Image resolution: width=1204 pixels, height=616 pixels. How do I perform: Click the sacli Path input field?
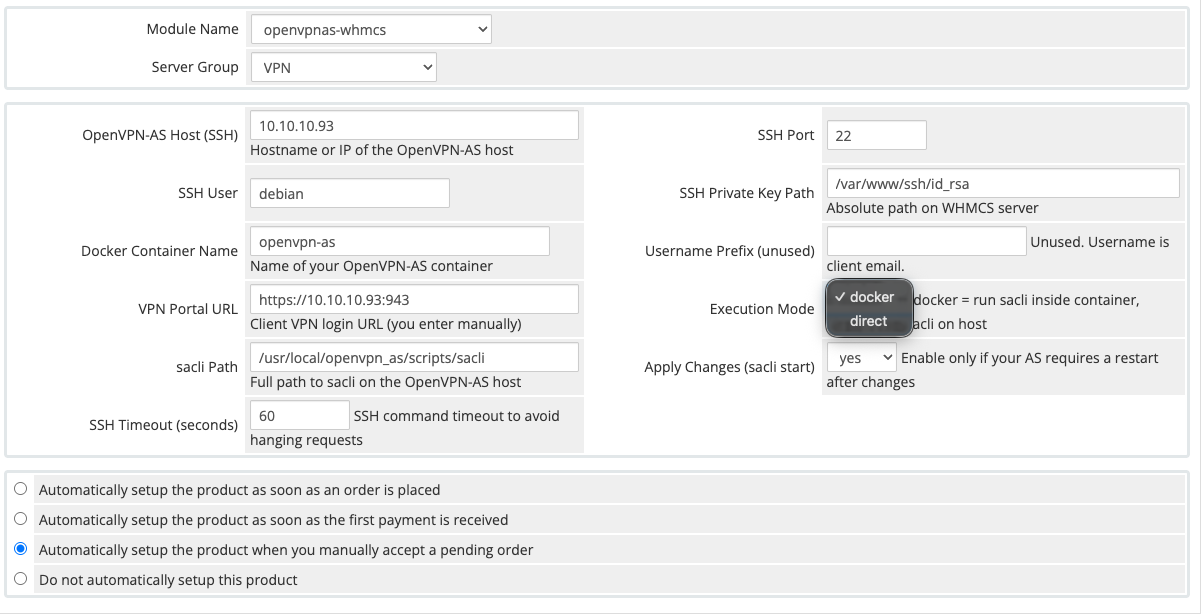[413, 358]
